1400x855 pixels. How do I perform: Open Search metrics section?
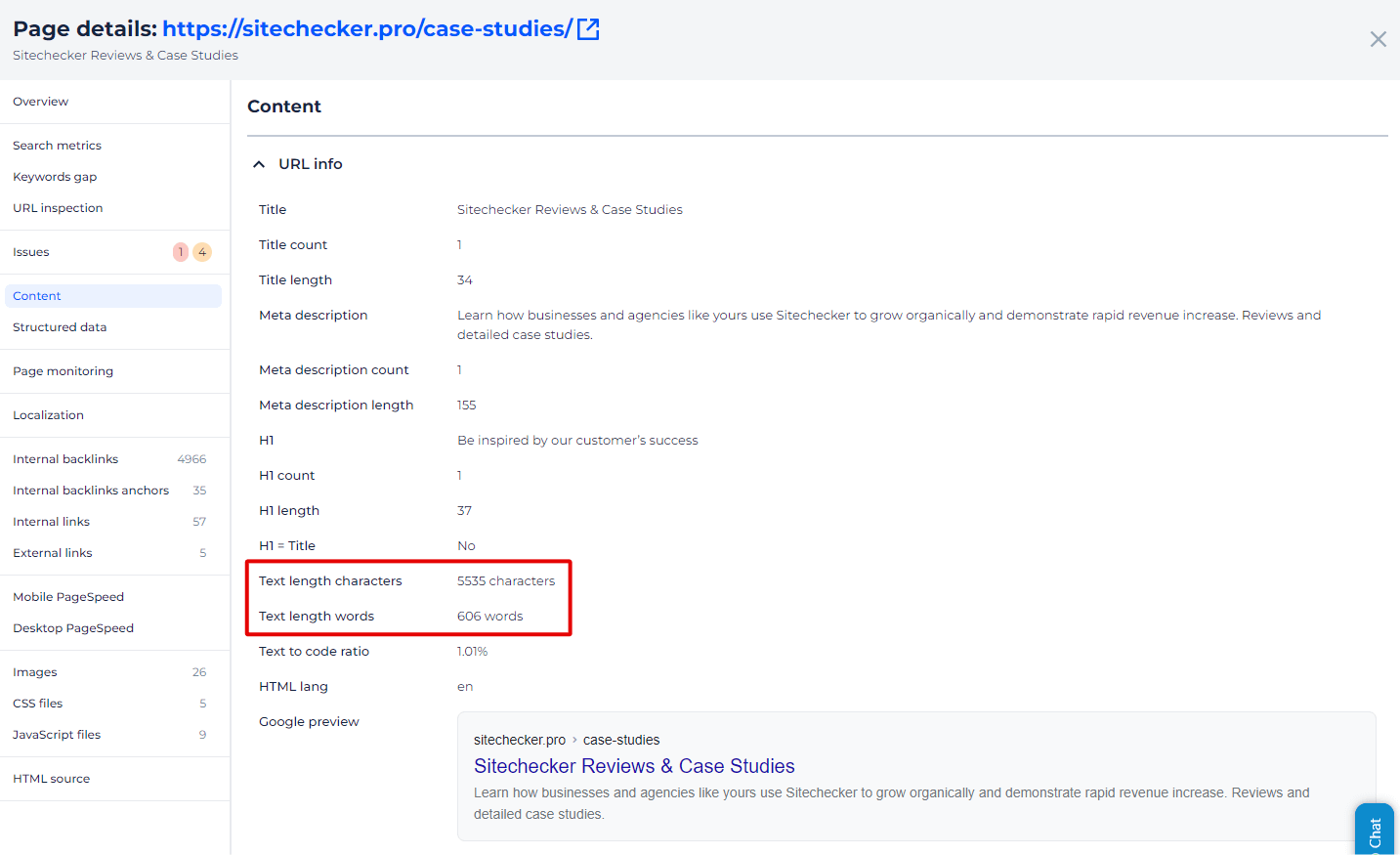click(x=57, y=146)
